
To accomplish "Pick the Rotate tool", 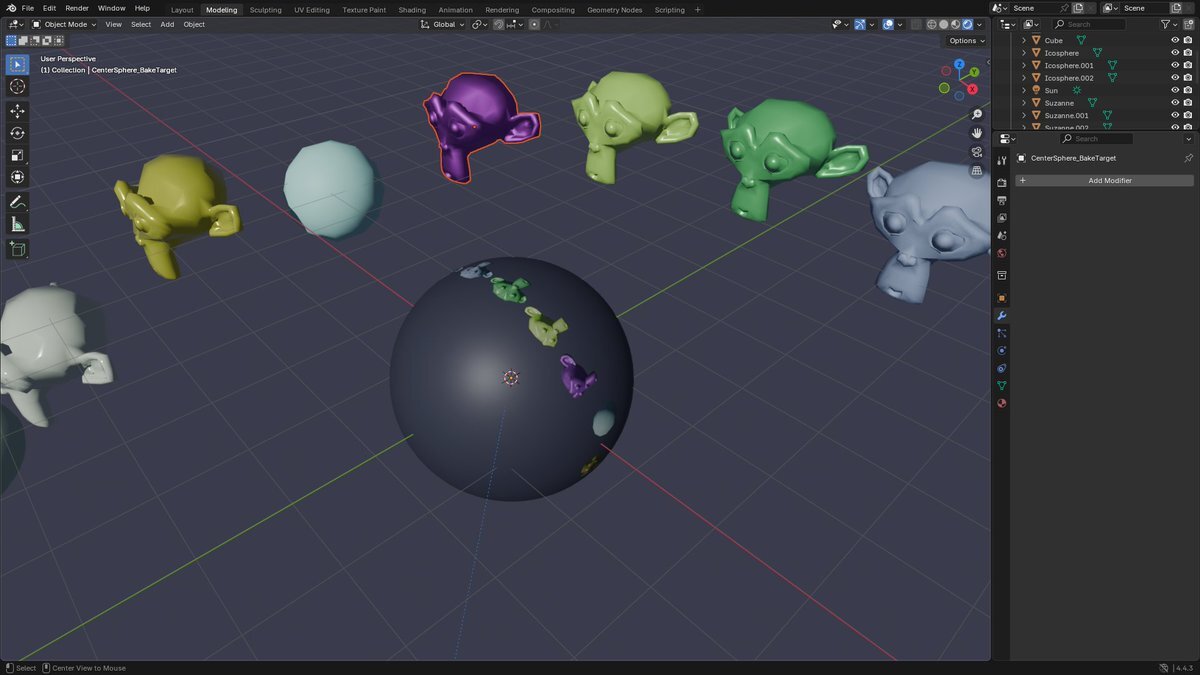I will pyautogui.click(x=17, y=133).
